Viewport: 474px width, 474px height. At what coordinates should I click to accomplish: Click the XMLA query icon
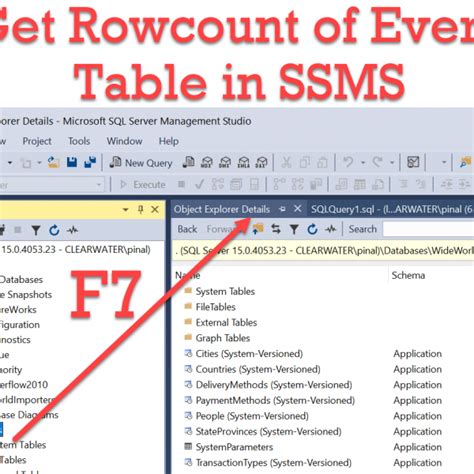(243, 162)
